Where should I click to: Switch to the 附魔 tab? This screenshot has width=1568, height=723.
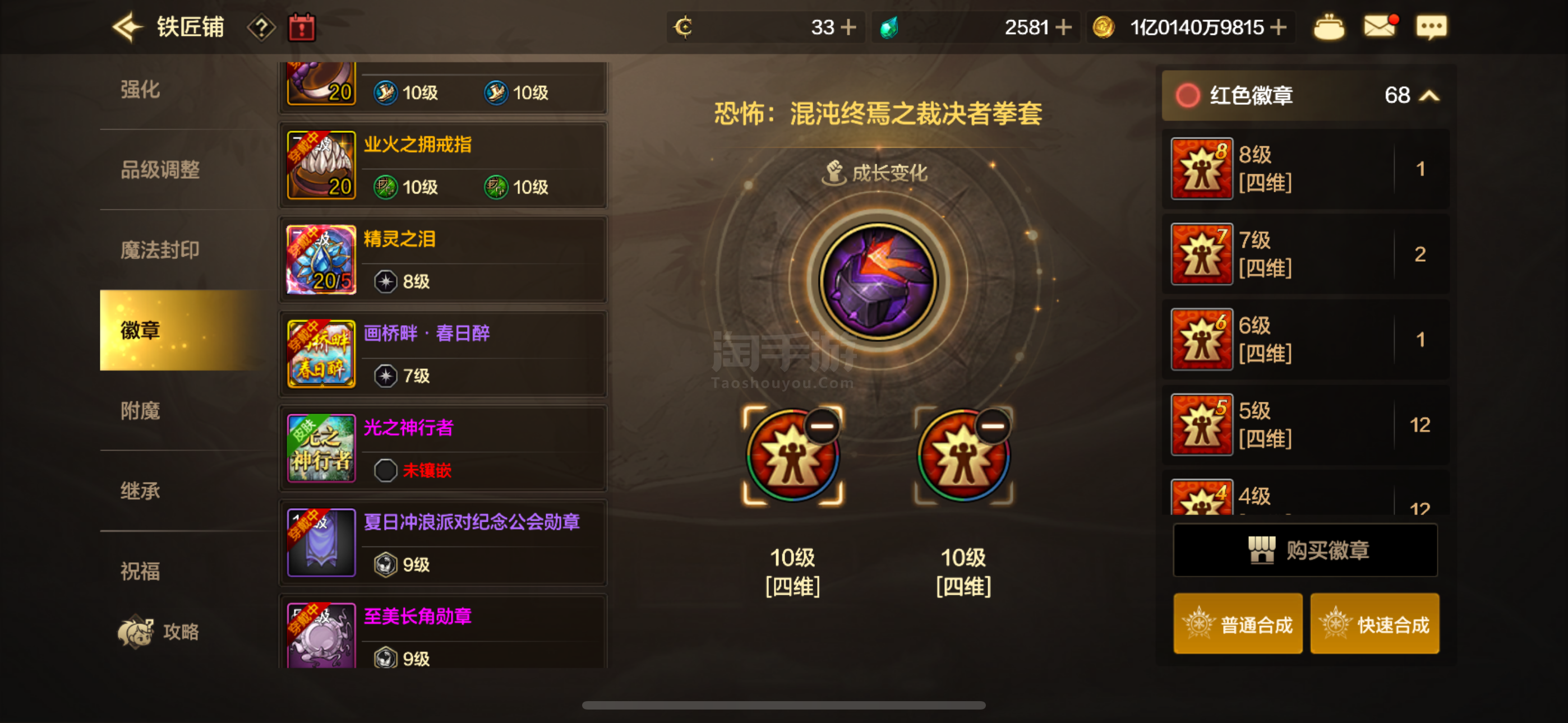click(x=140, y=411)
